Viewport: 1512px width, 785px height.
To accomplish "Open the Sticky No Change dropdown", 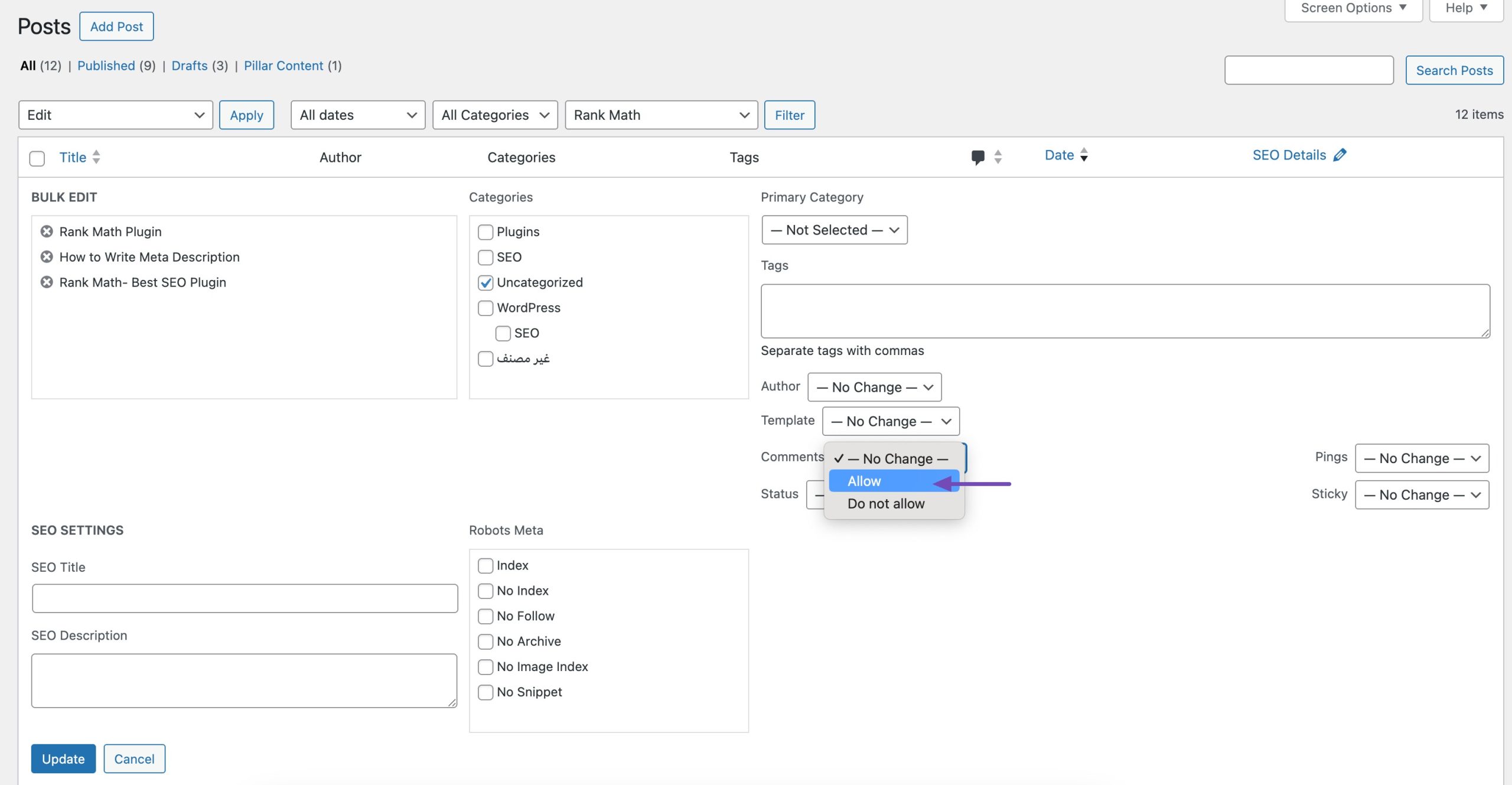I will 1422,496.
